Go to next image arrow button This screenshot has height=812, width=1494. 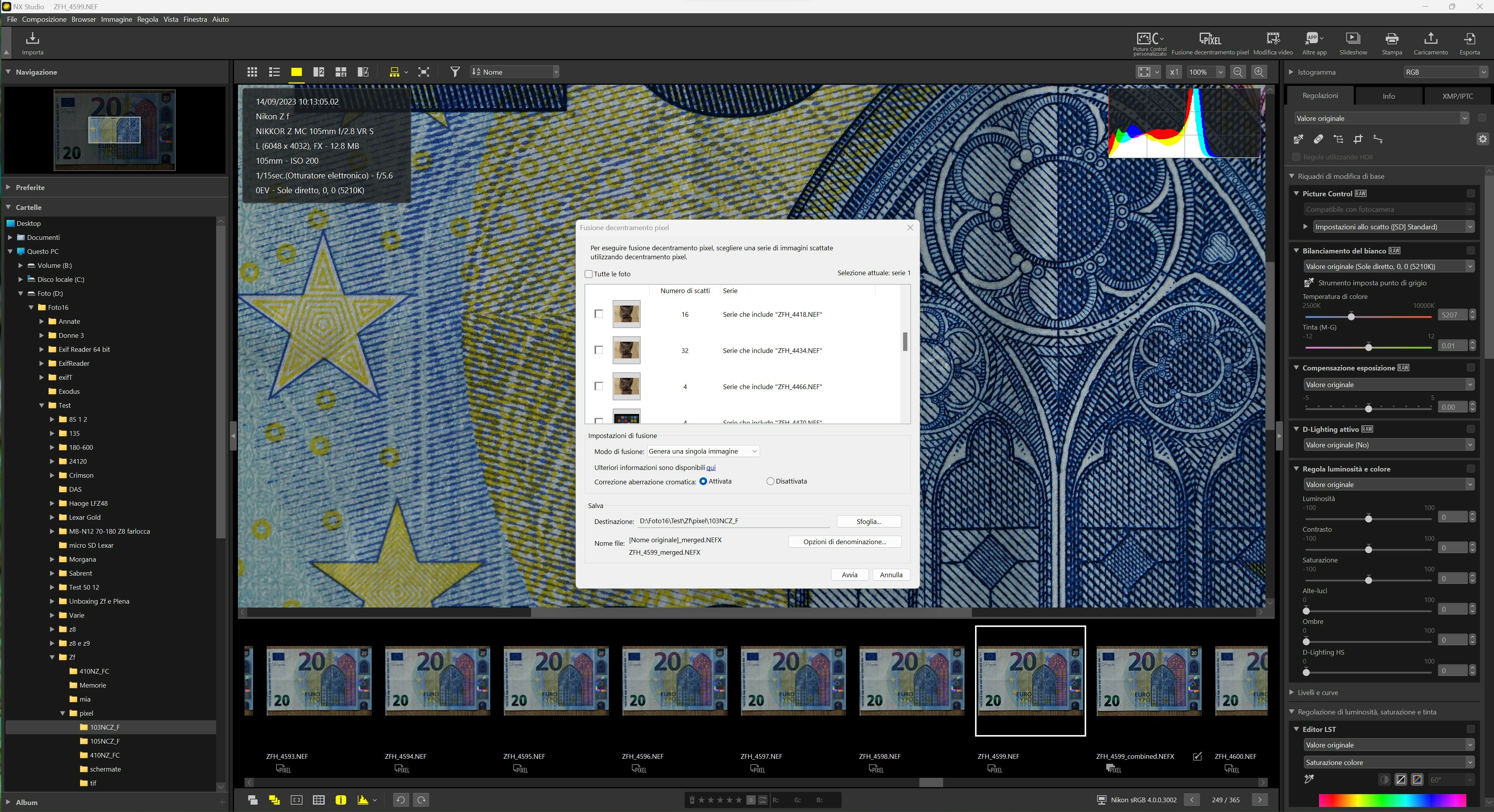point(1259,800)
